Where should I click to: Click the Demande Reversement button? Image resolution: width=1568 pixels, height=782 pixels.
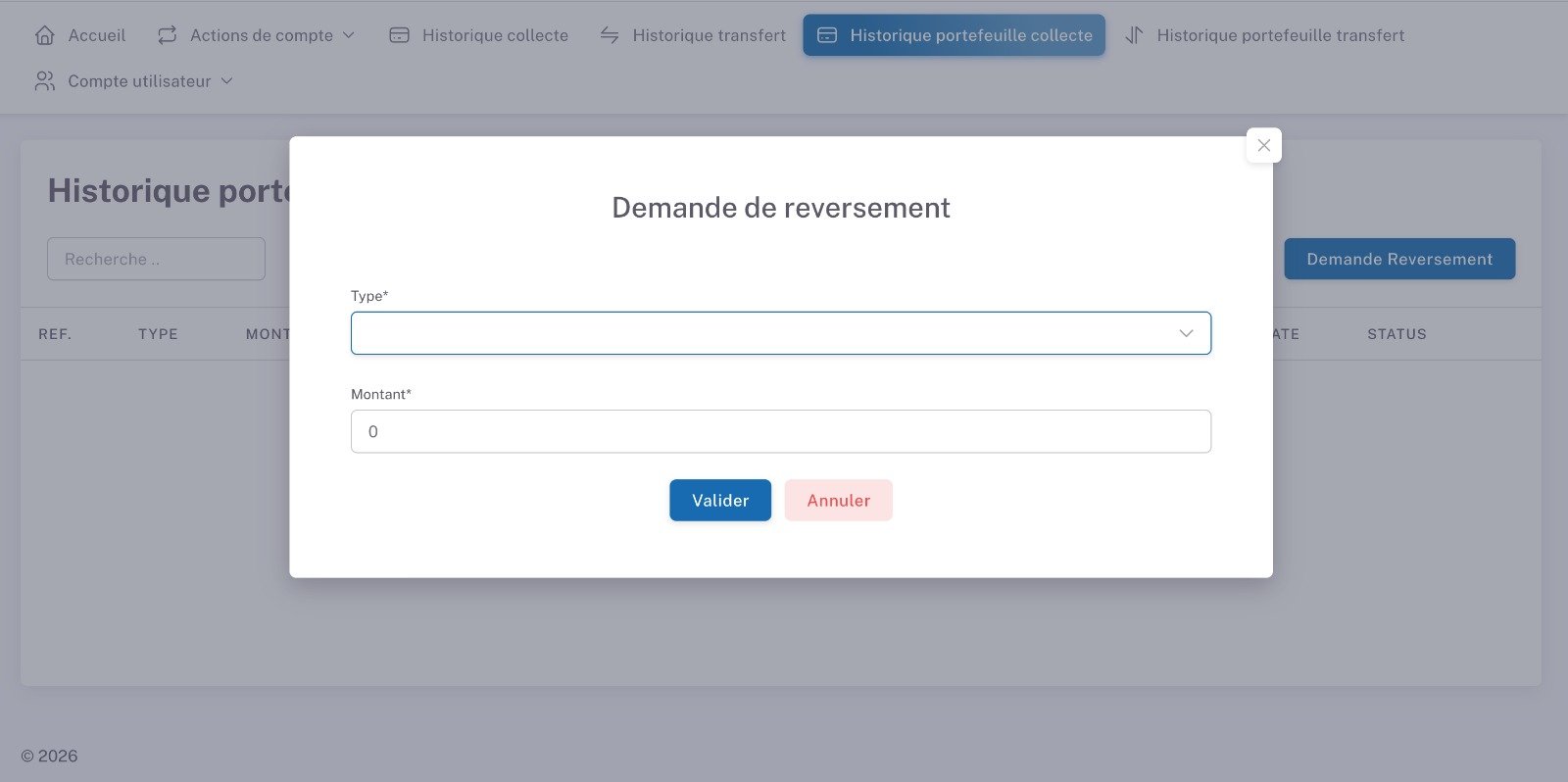(1399, 259)
